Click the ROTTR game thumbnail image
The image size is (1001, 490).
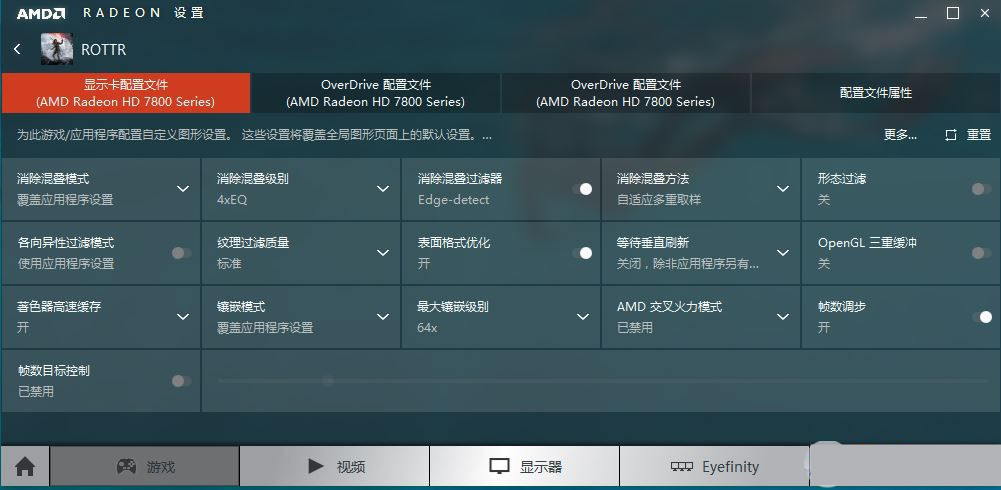point(57,49)
